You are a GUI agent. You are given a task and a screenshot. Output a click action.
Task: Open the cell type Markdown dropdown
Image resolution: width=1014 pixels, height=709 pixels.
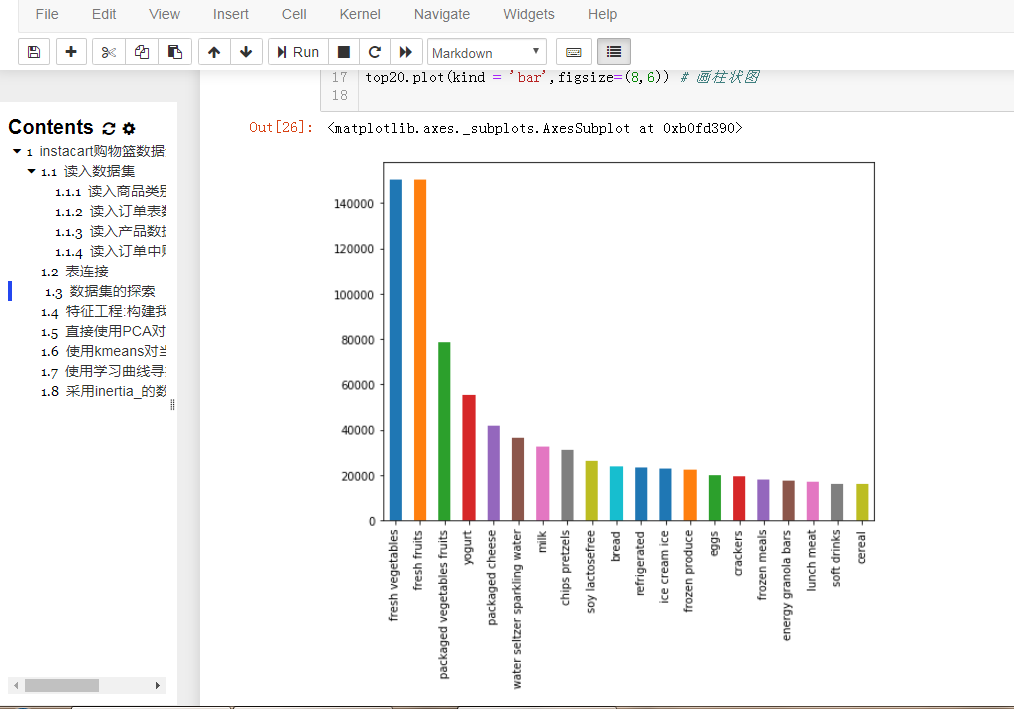(486, 52)
